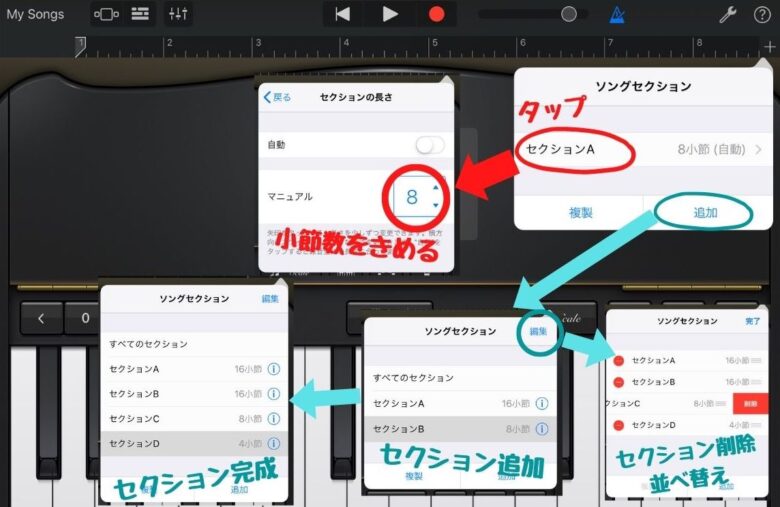Select すべてのセクション in two-section list popup
The width and height of the screenshot is (780, 507).
[x=460, y=378]
